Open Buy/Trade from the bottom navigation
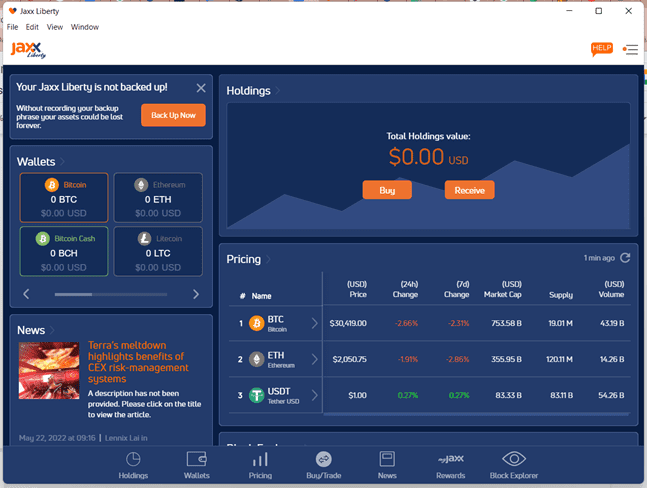The image size is (647, 488). coord(324,465)
